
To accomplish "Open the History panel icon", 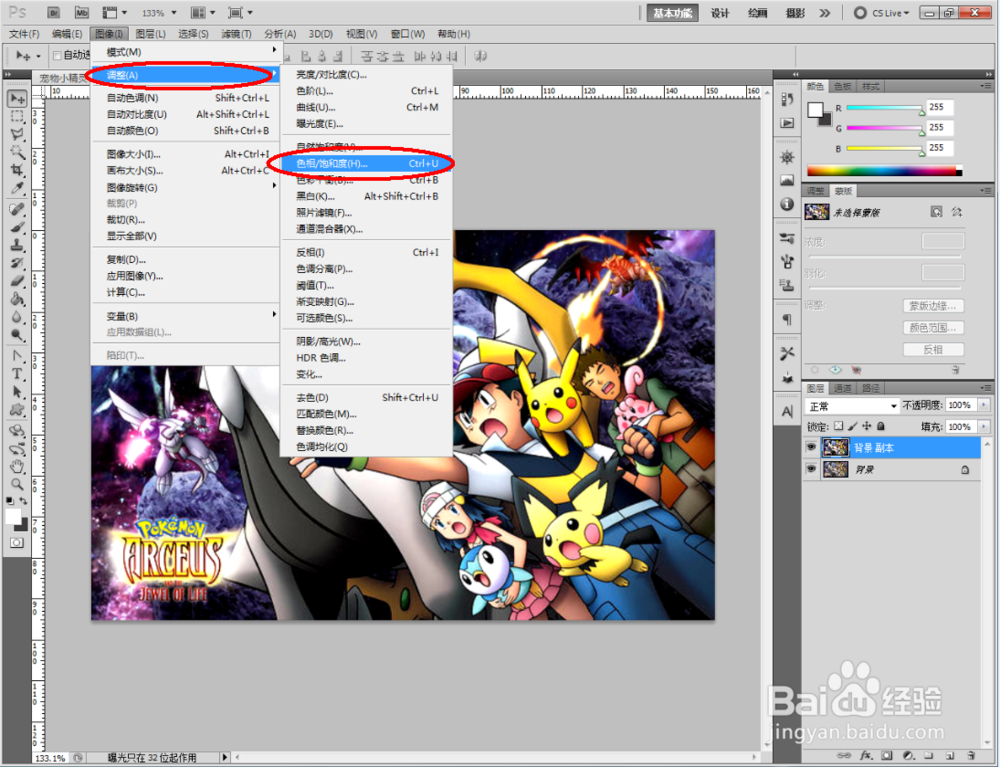I will click(787, 99).
